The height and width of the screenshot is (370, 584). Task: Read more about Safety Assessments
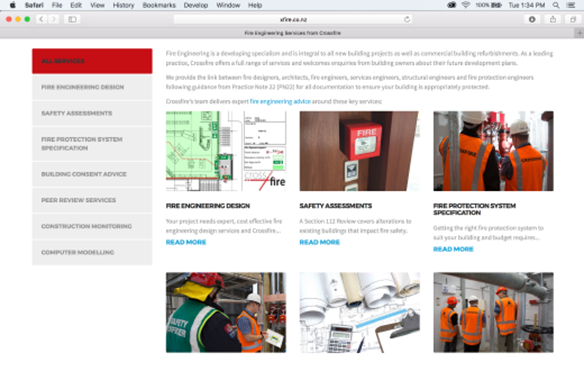click(x=320, y=242)
